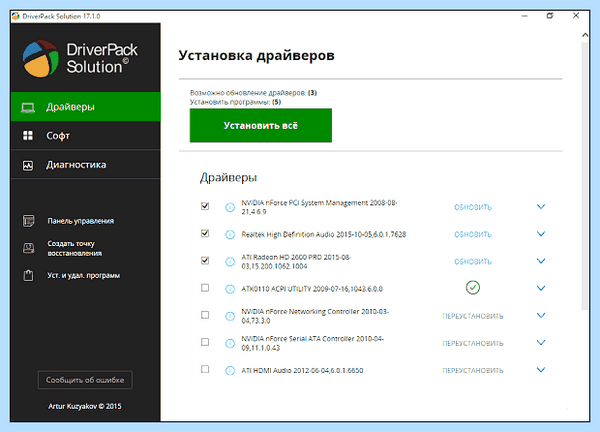Minimize the DriverPack Solution window
This screenshot has height=432, width=600.
pos(524,16)
